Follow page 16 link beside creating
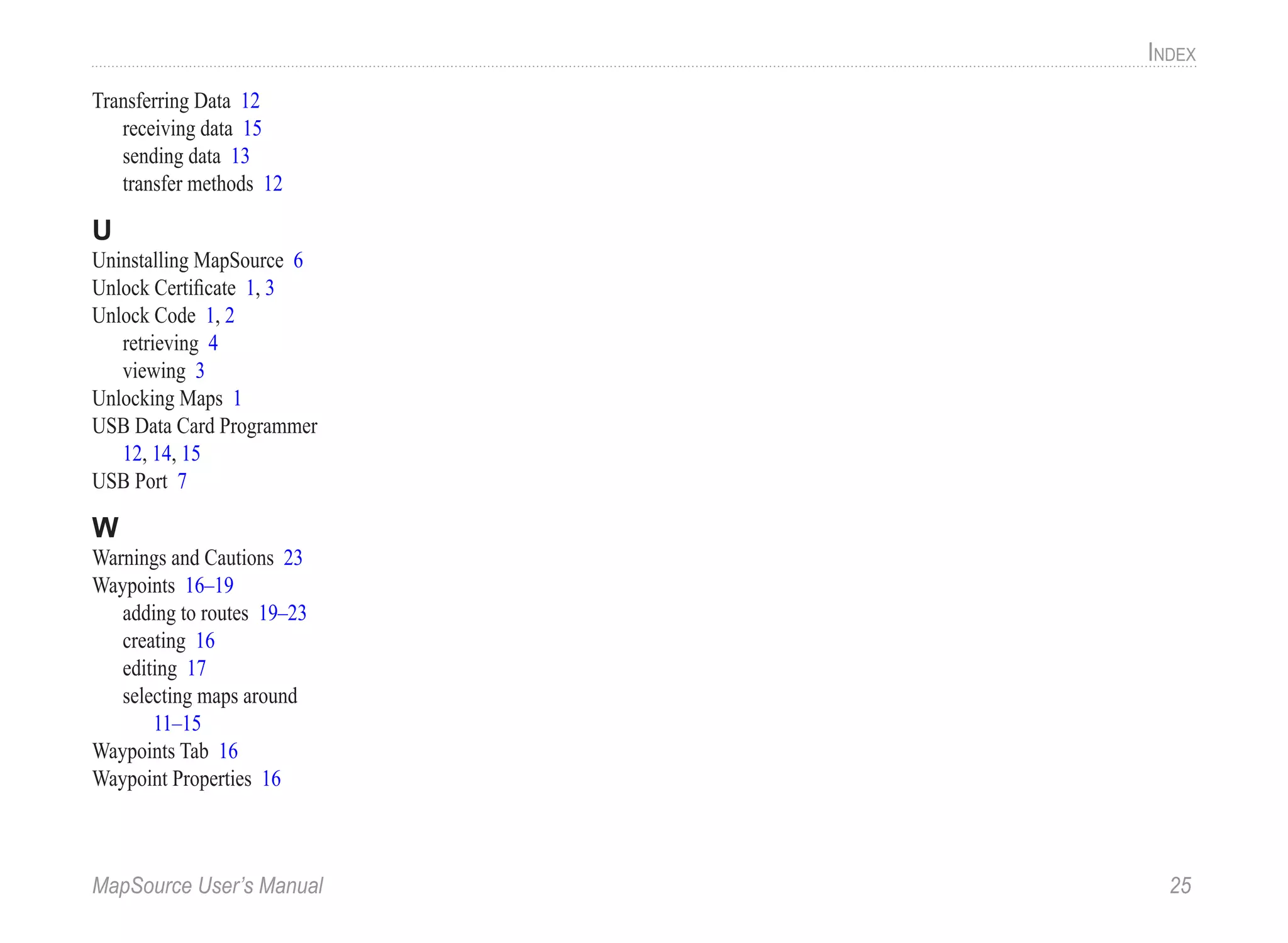This screenshot has width=1288, height=943. [x=205, y=641]
